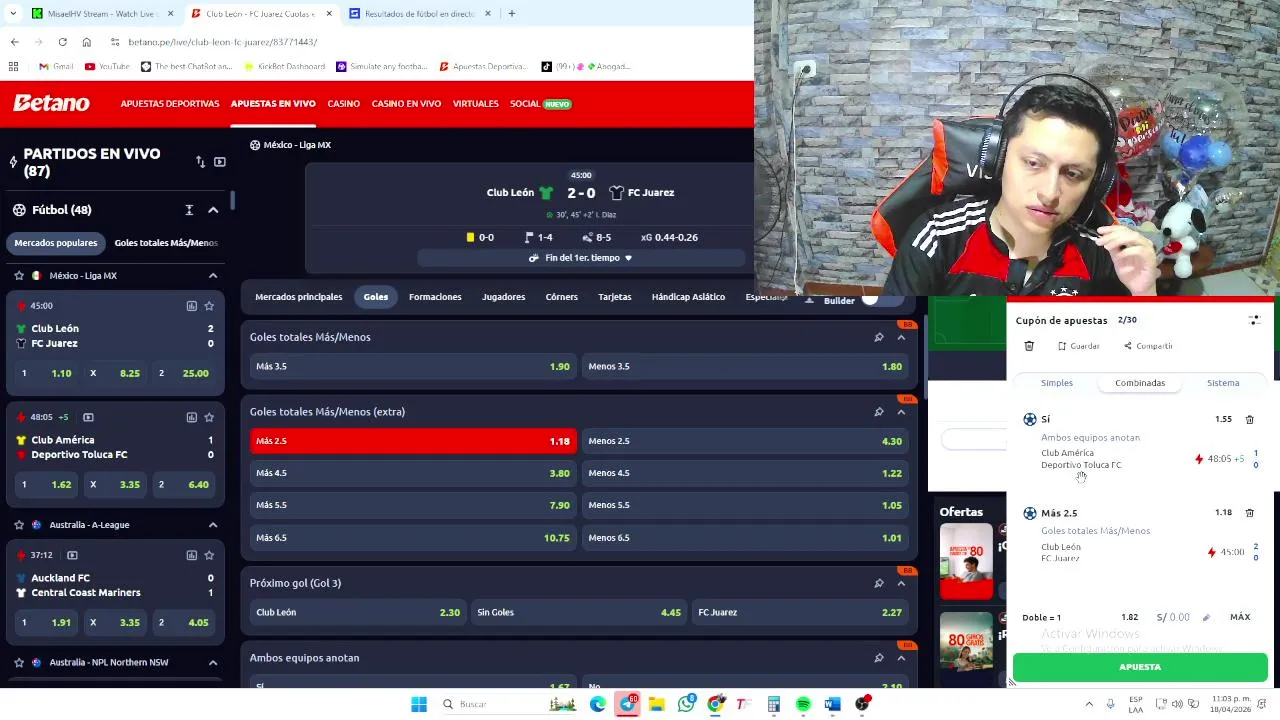Image resolution: width=1280 pixels, height=720 pixels.
Task: Delete all selections with the top trash icon
Action: coord(1029,346)
